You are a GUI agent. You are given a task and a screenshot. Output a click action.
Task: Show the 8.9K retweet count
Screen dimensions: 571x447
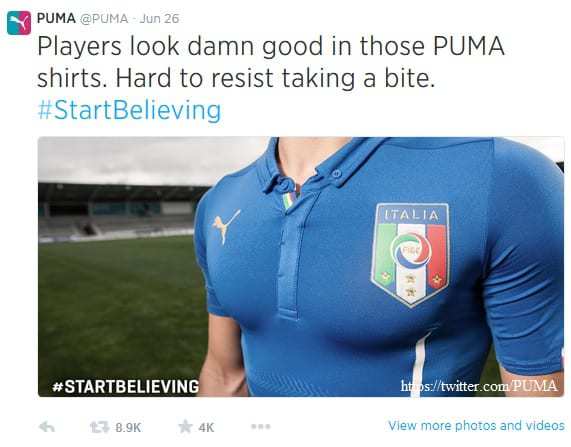[128, 427]
